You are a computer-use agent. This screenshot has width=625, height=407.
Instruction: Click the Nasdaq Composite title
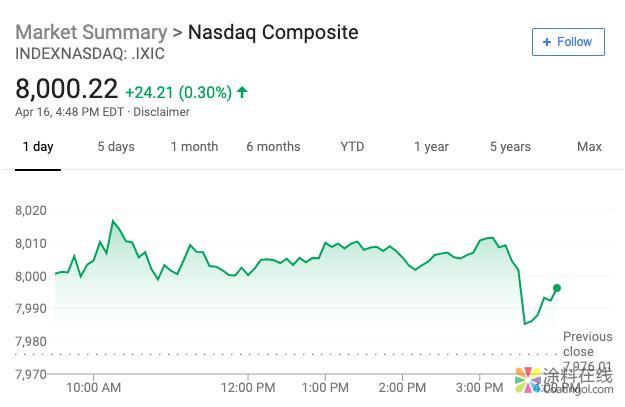[272, 32]
